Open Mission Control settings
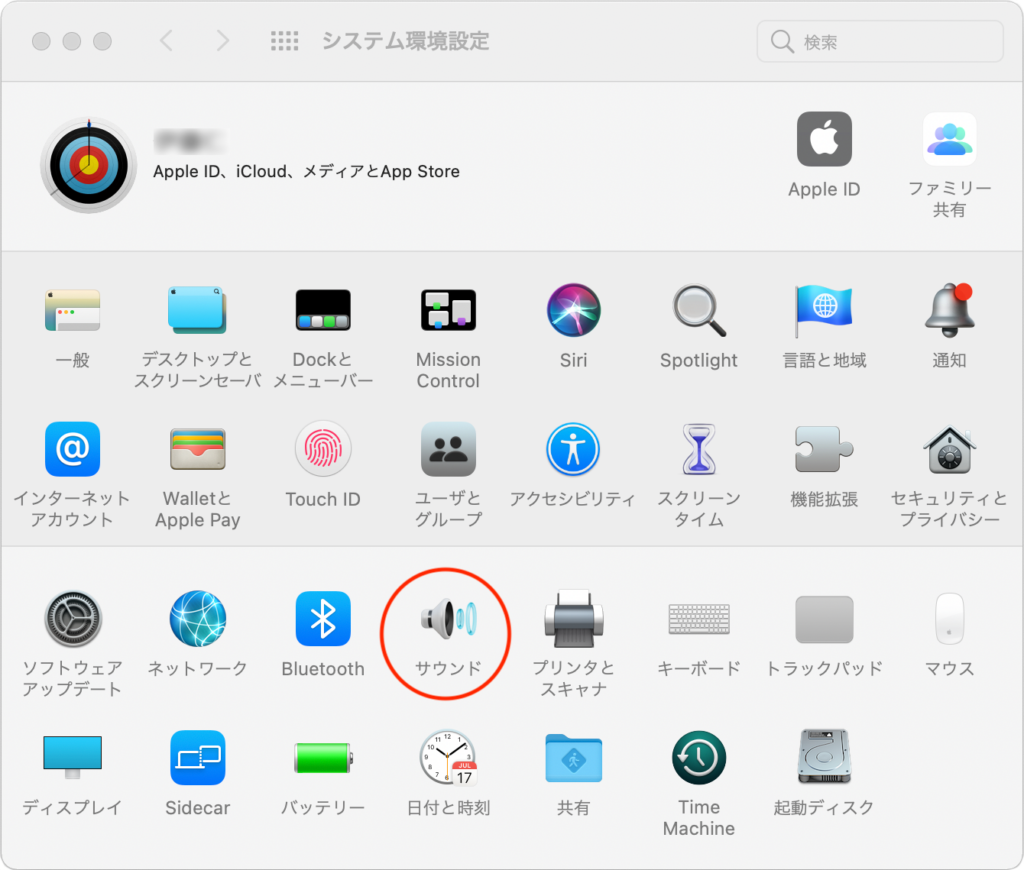Image resolution: width=1024 pixels, height=870 pixels. (448, 311)
